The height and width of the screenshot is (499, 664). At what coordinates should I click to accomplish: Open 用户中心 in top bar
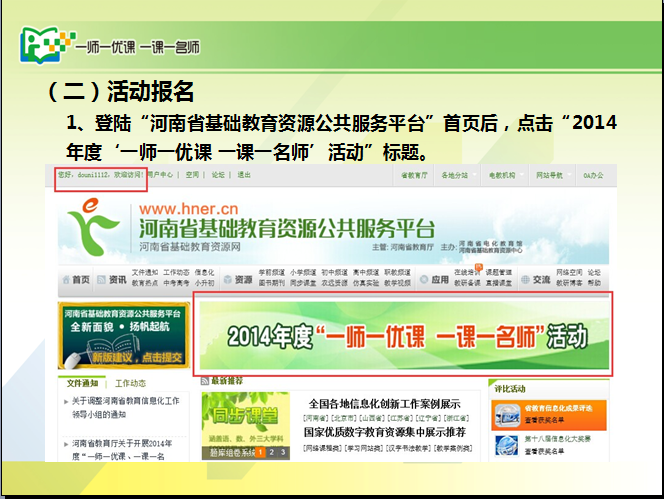(160, 175)
